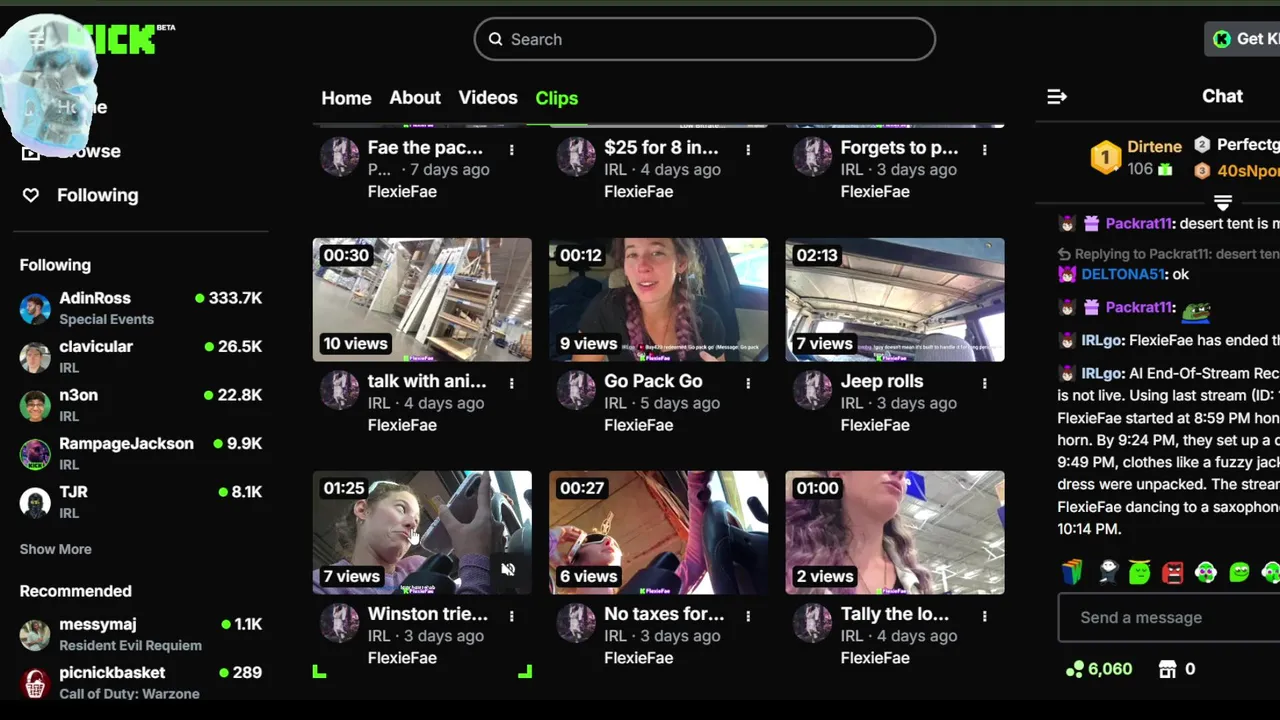Pick the red angry face emote
Image resolution: width=1280 pixels, height=720 pixels.
[1173, 572]
